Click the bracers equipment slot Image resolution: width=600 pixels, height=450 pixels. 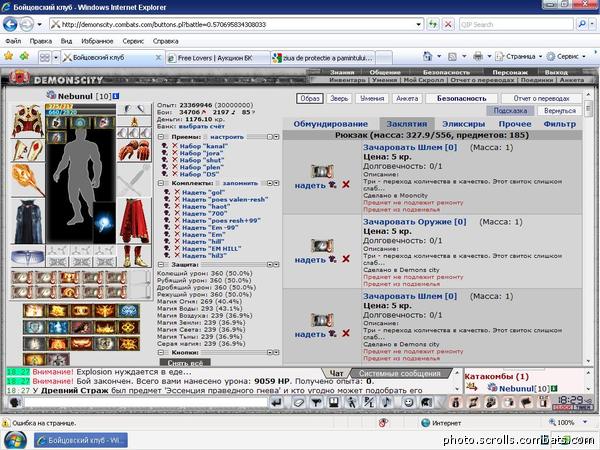tap(27, 150)
